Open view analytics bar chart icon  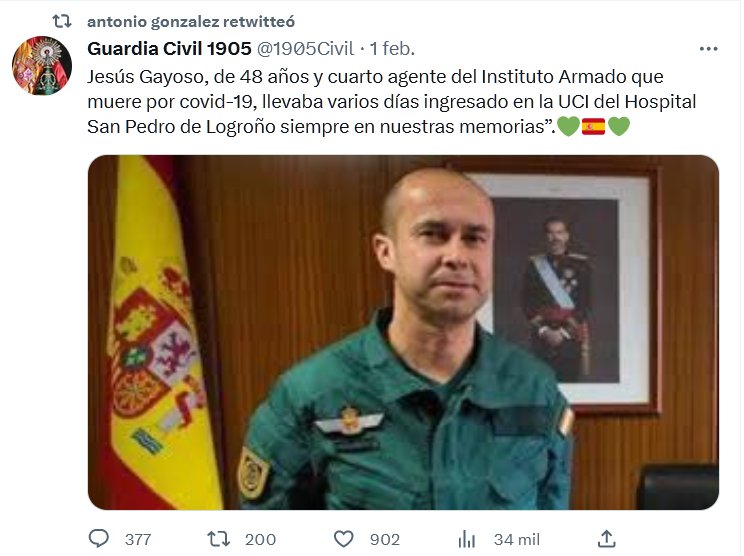coord(467,539)
